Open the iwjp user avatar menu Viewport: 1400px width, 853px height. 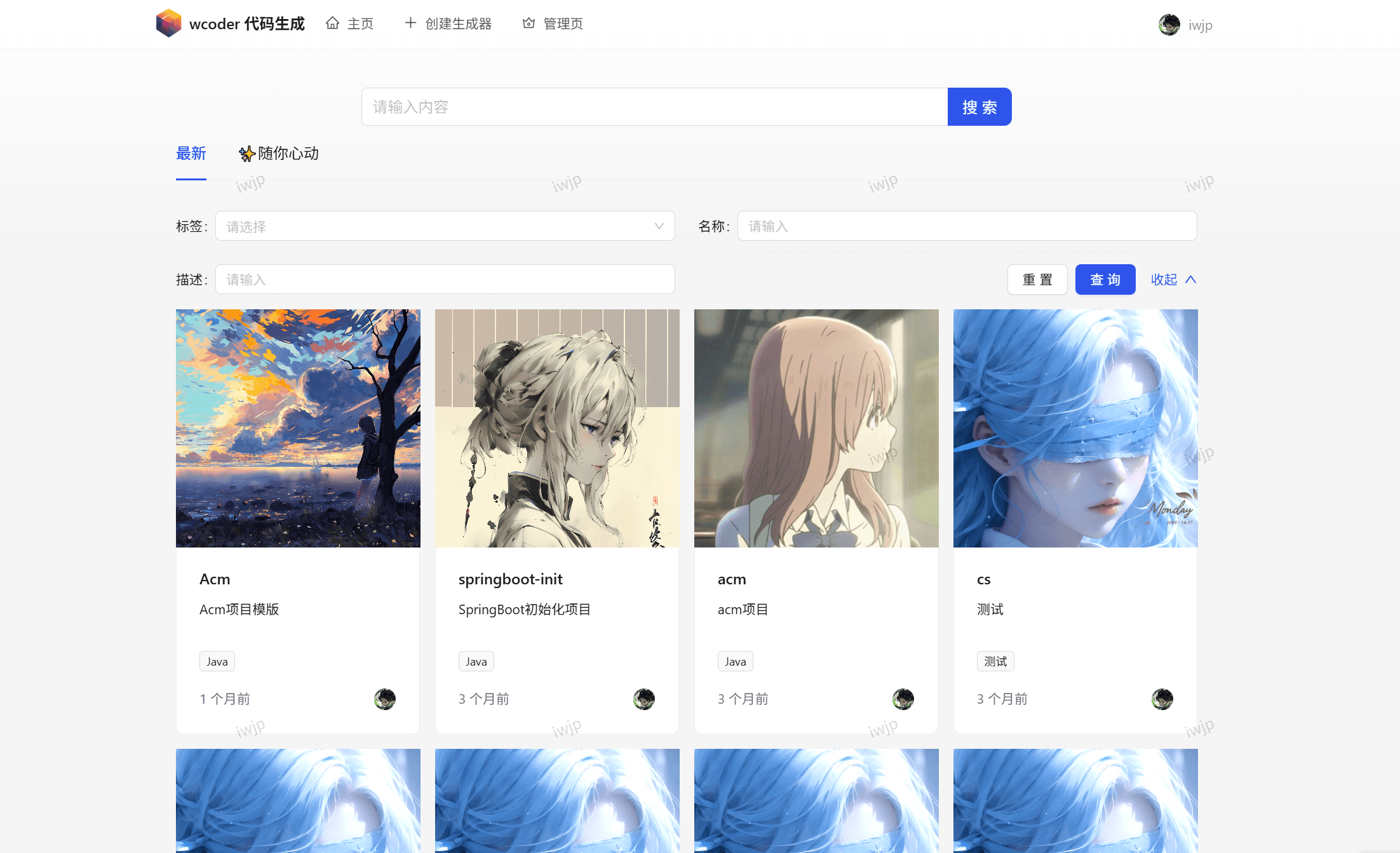pyautogui.click(x=1169, y=25)
